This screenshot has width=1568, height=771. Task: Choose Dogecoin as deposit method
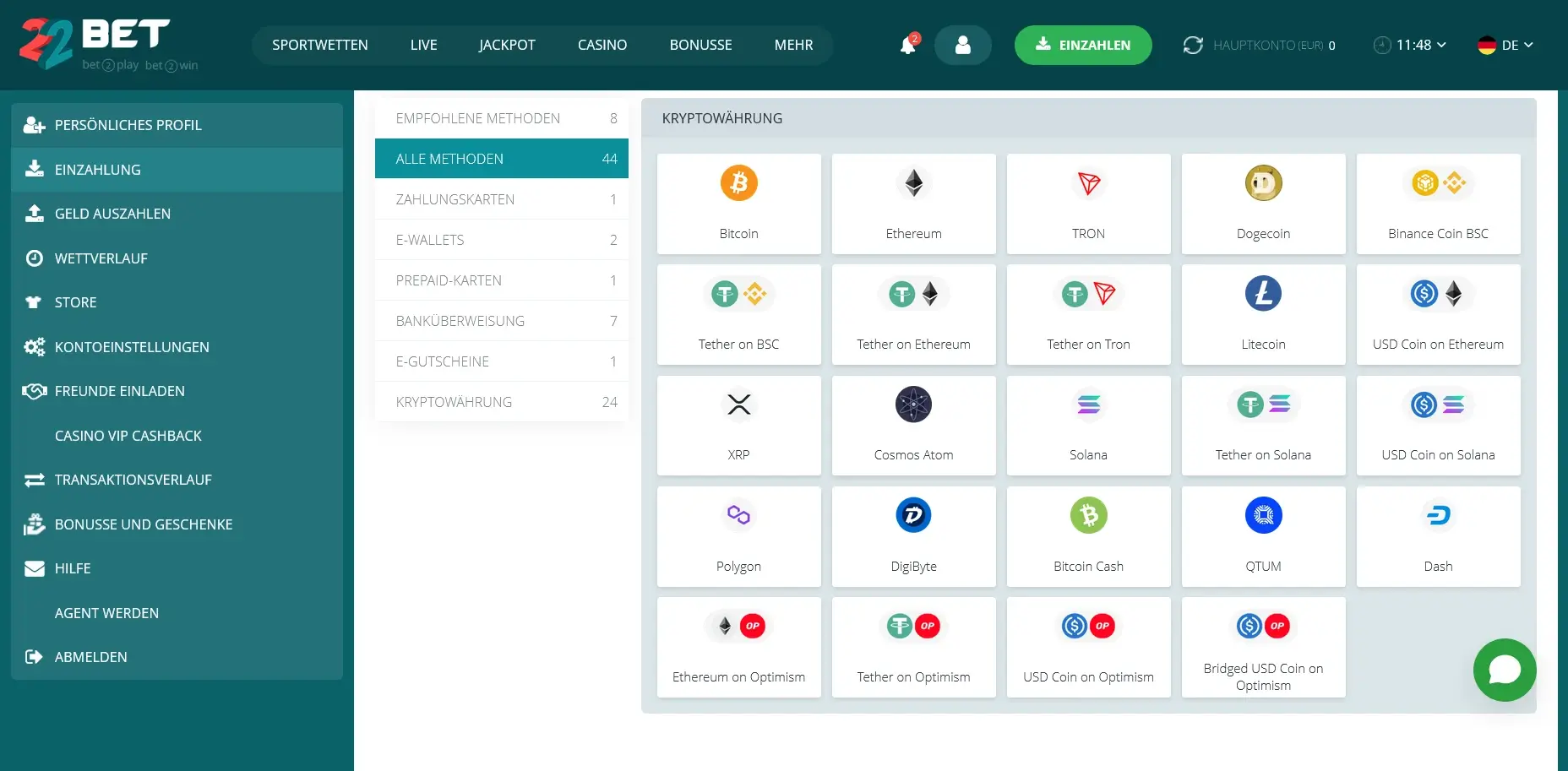click(1263, 204)
